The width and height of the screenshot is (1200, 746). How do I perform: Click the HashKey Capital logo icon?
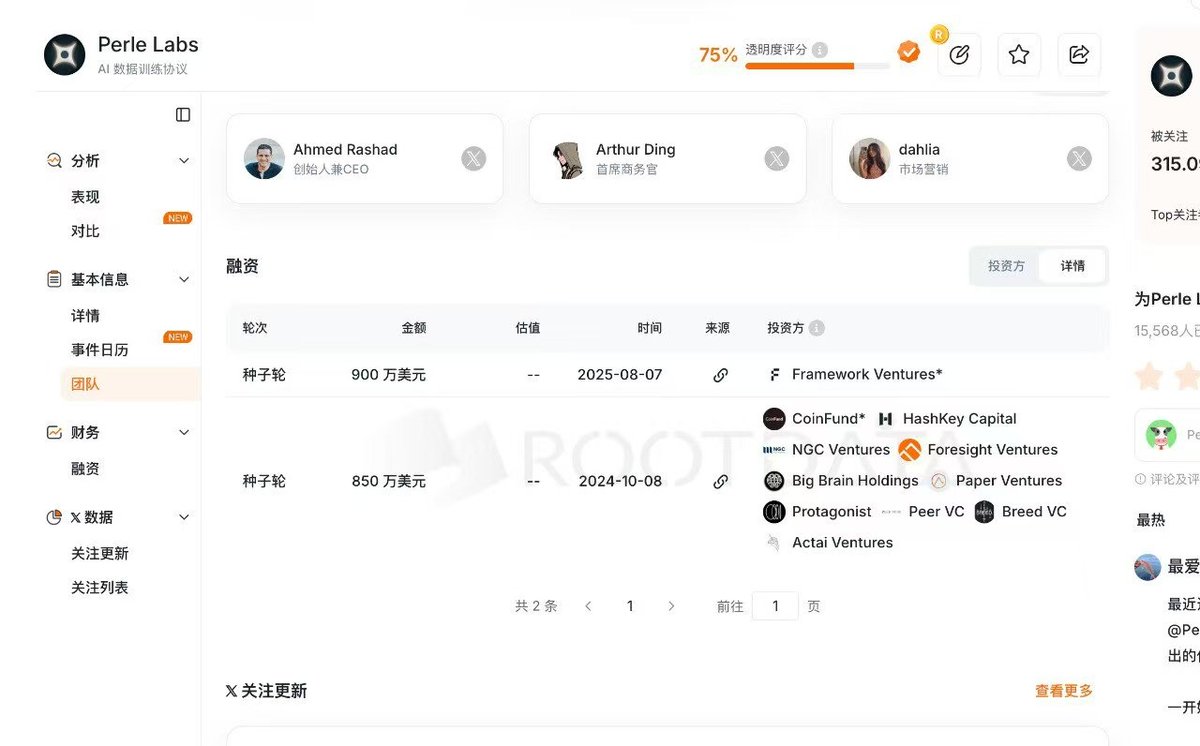886,419
